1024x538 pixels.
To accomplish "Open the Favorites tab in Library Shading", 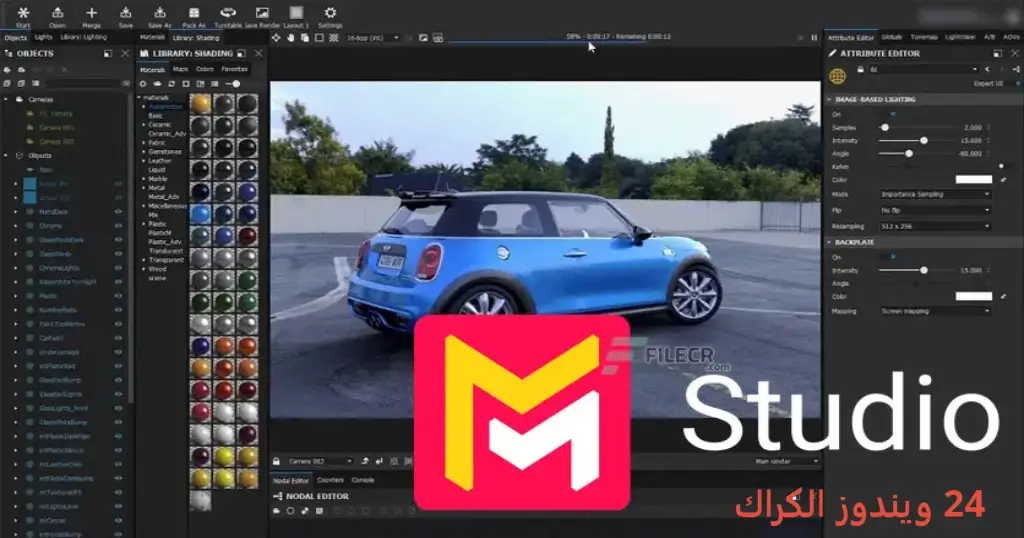I will (x=234, y=69).
